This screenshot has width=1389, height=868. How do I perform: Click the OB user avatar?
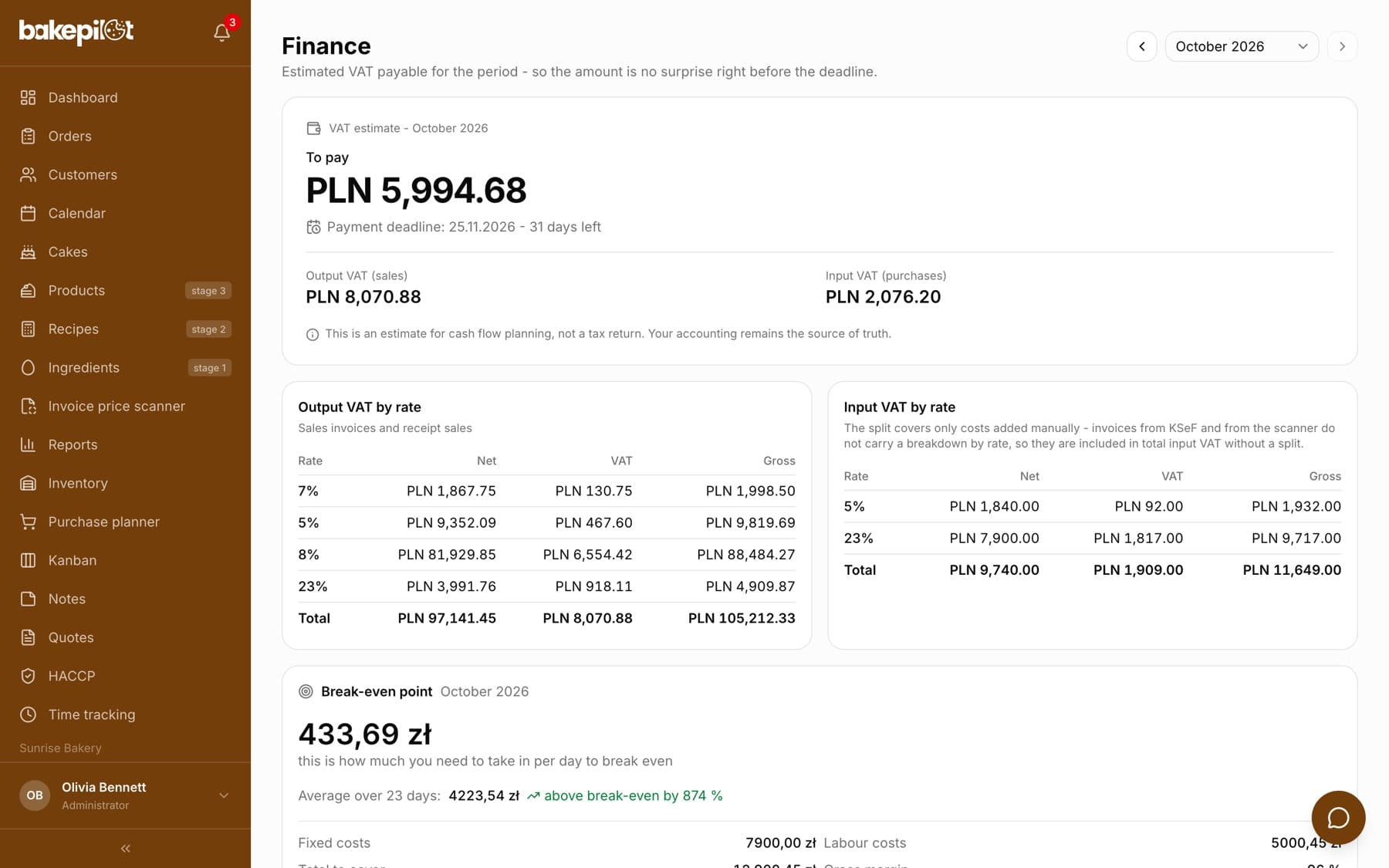point(35,795)
